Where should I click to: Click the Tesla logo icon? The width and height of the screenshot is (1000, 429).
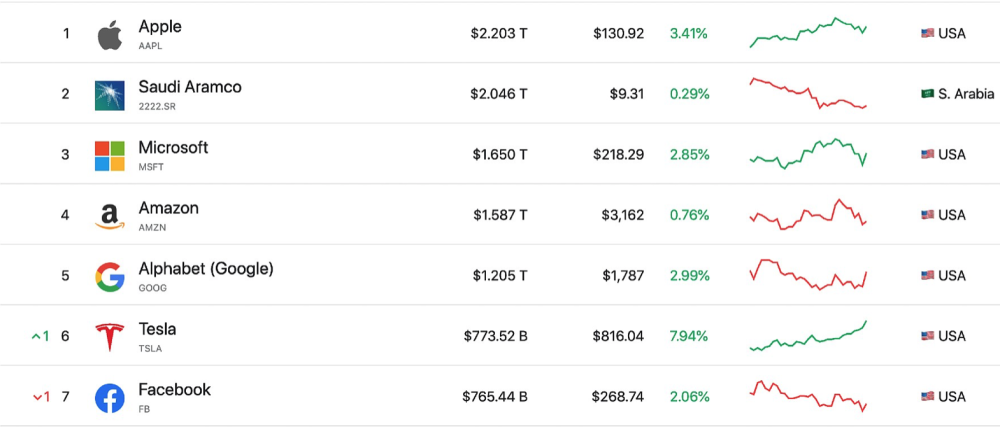[x=110, y=337]
